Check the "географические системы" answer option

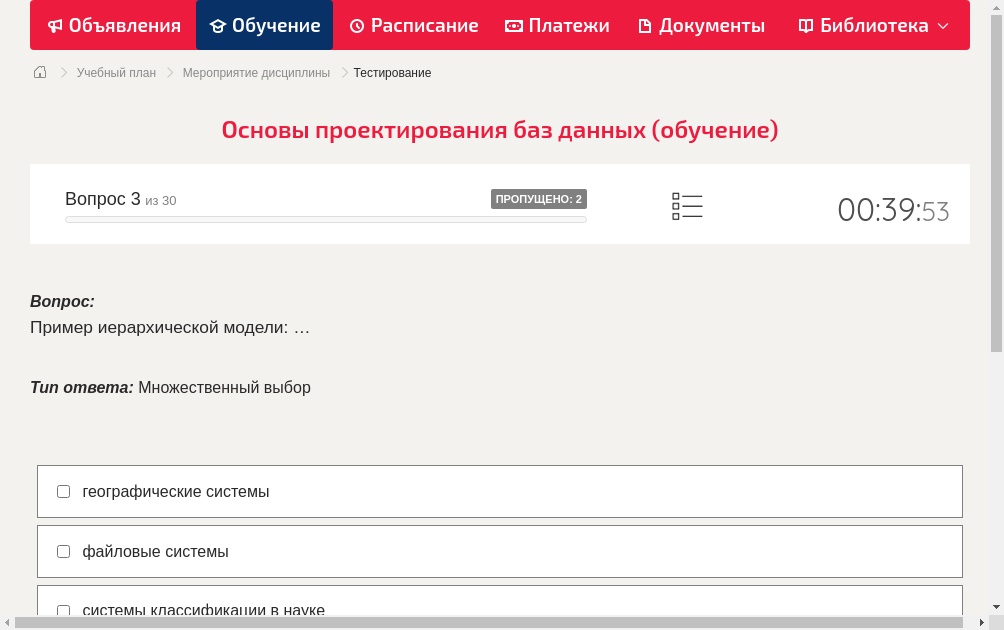pos(63,491)
